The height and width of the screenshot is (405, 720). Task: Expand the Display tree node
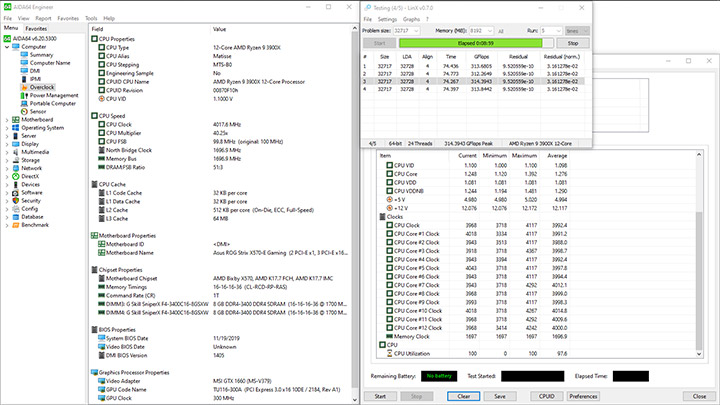coord(7,144)
